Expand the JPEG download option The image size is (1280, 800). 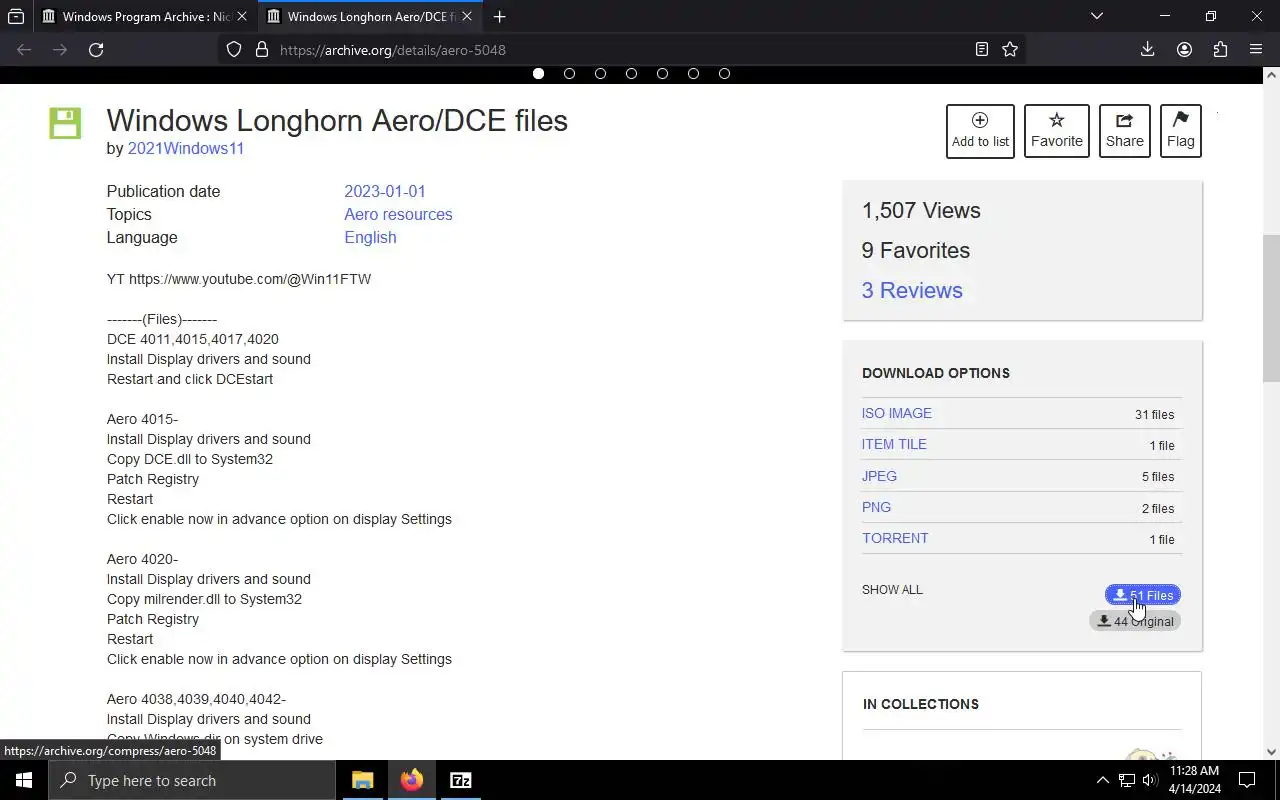pyautogui.click(x=879, y=476)
